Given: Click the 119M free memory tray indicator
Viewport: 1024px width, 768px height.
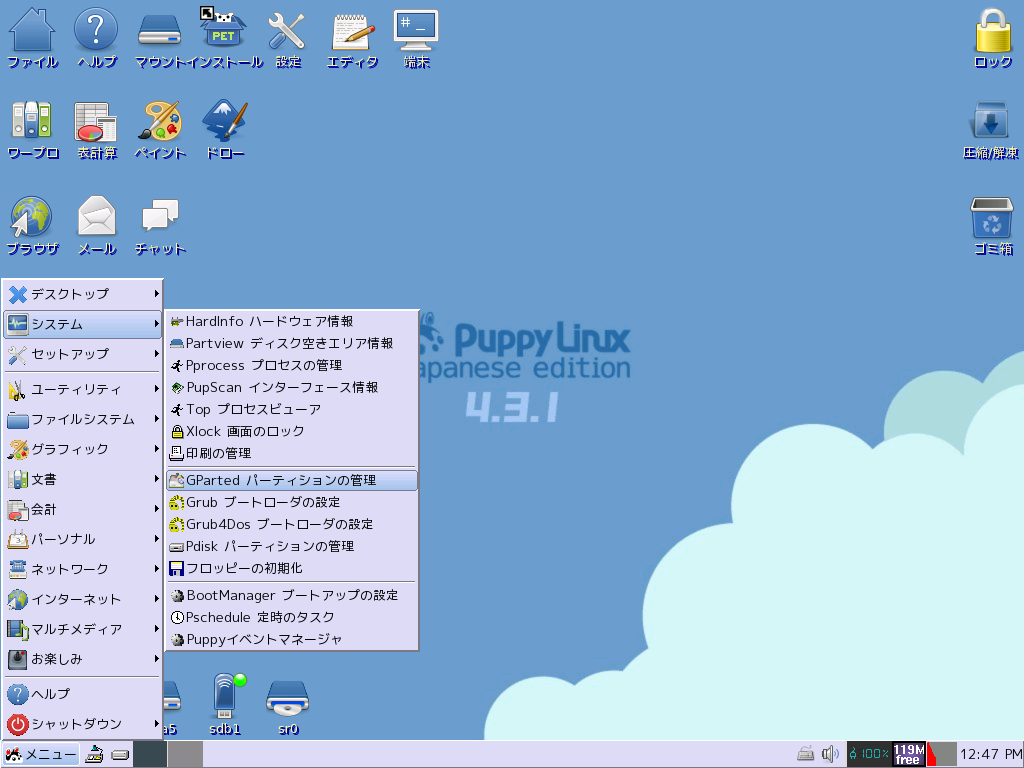Looking at the screenshot, I should pyautogui.click(x=909, y=754).
